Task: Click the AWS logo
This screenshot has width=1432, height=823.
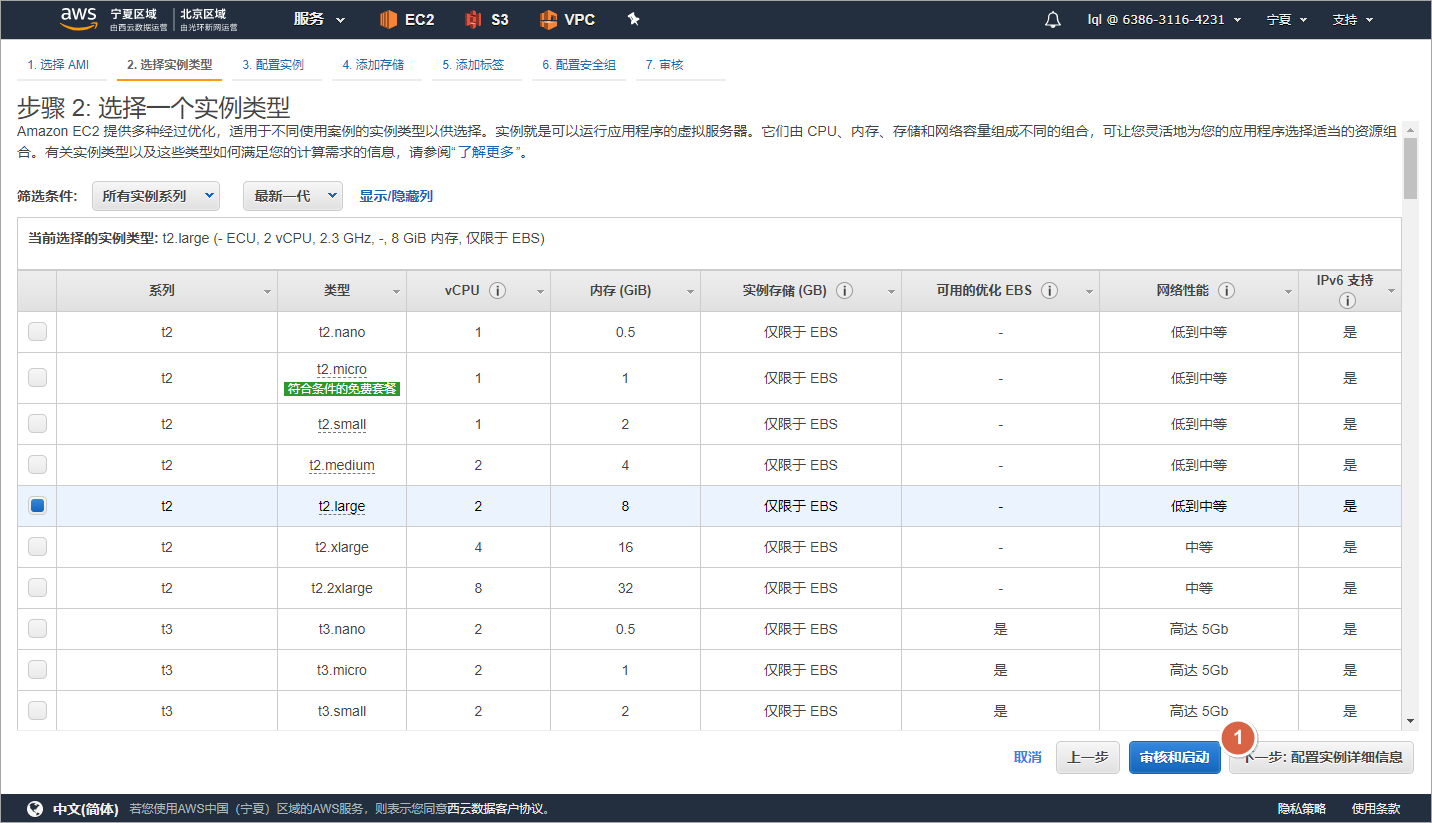Action: pos(78,17)
